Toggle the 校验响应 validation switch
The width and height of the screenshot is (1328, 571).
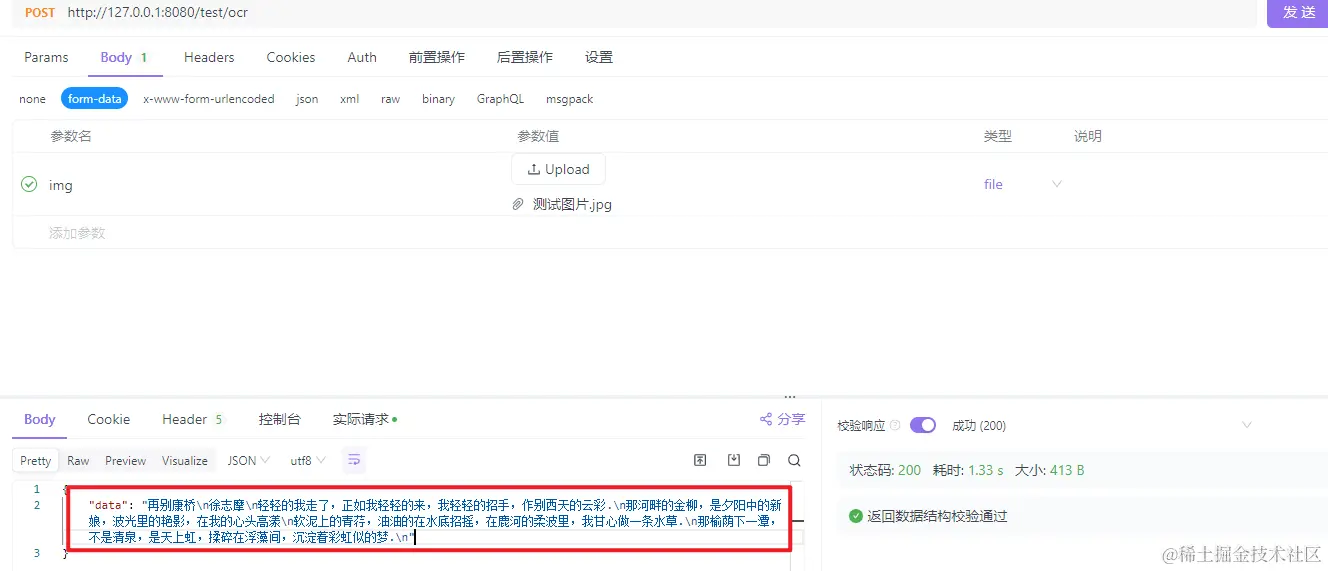[x=923, y=425]
